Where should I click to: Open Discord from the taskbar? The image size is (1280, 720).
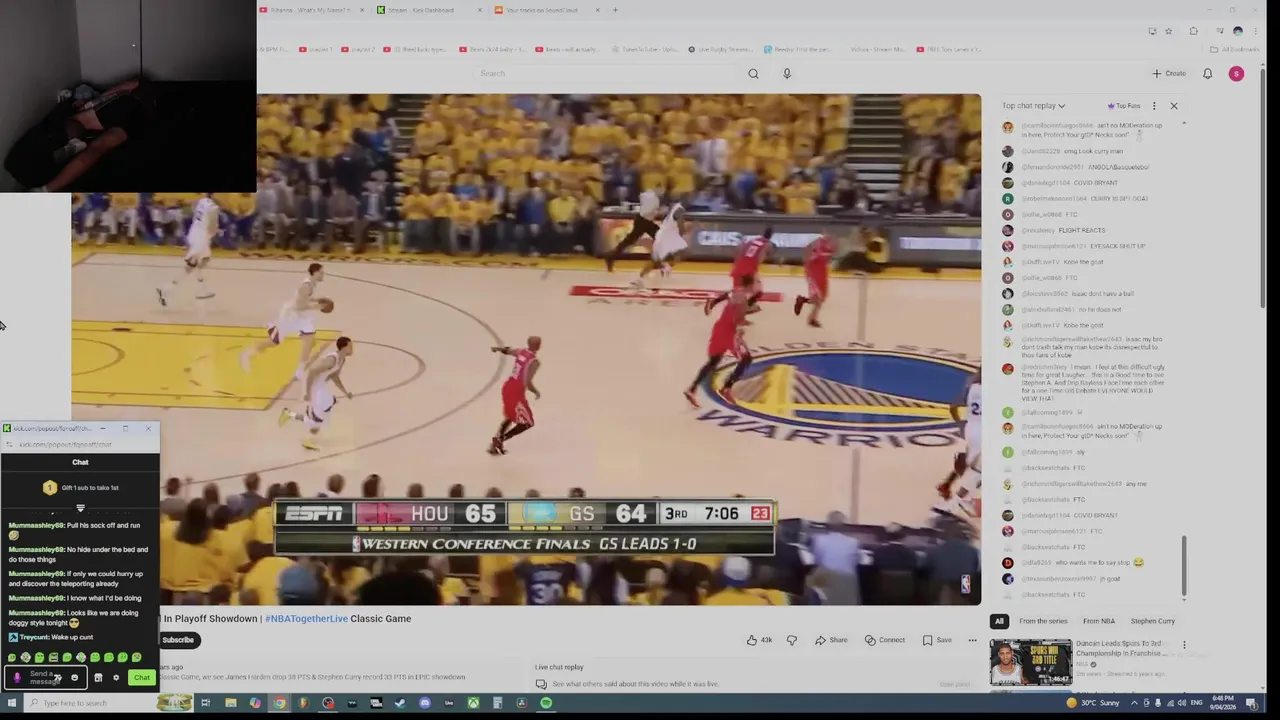[425, 703]
